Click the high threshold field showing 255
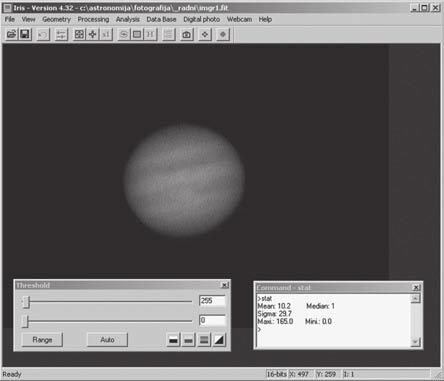This screenshot has width=444, height=381. pyautogui.click(x=212, y=301)
